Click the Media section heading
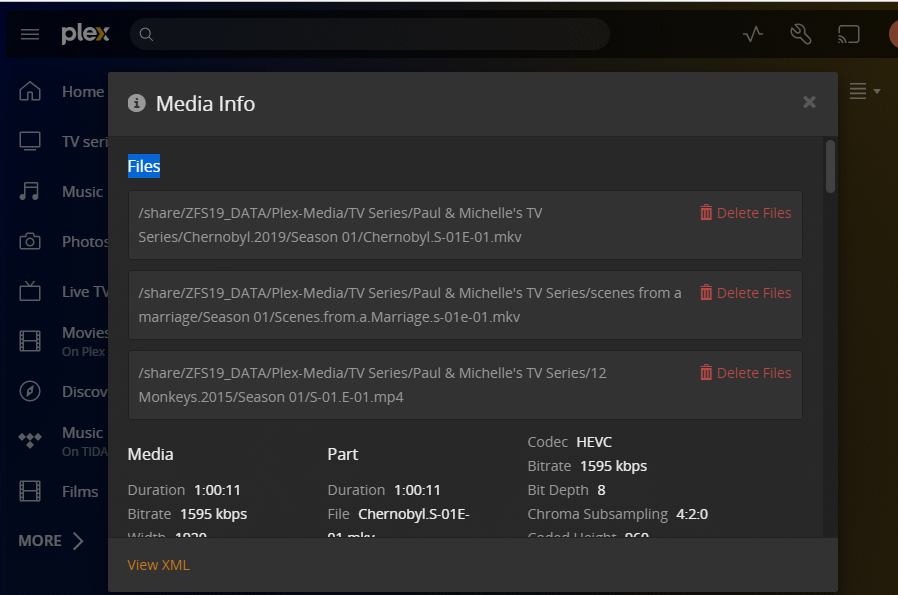The image size is (898, 595). point(150,454)
